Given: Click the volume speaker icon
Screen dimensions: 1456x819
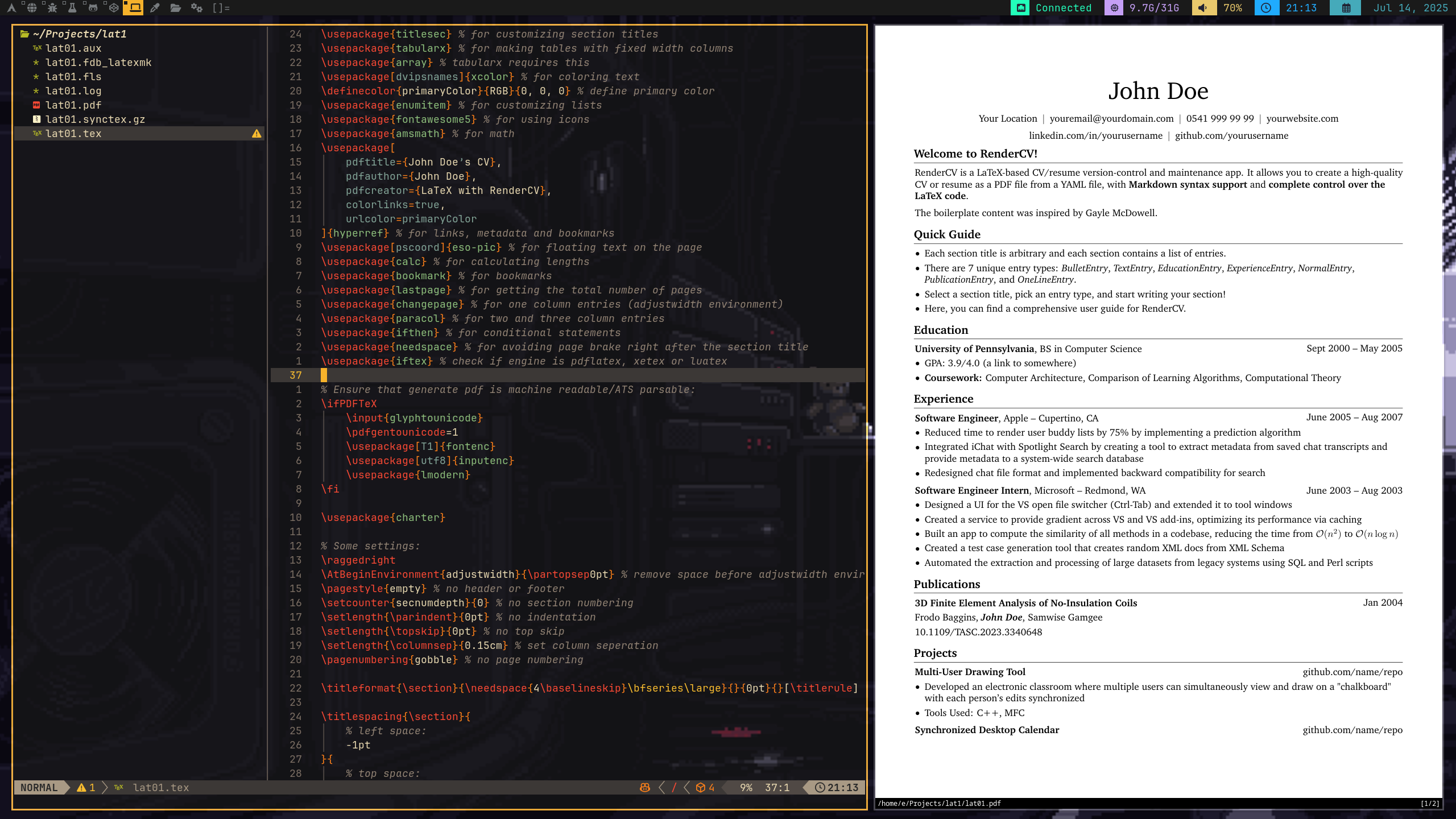Looking at the screenshot, I should tap(1202, 8).
